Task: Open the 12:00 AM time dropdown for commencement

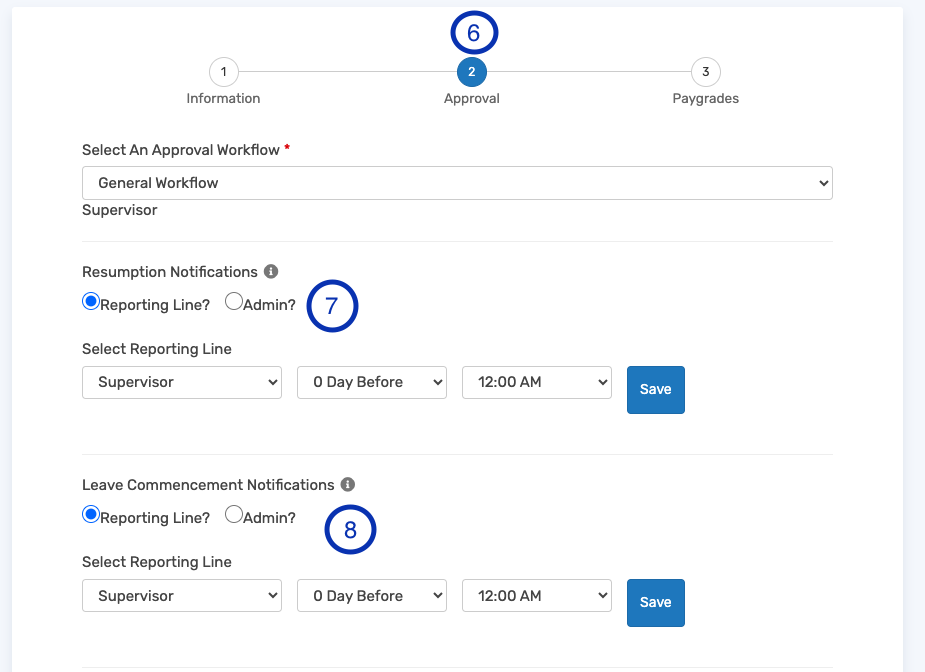Action: (536, 595)
